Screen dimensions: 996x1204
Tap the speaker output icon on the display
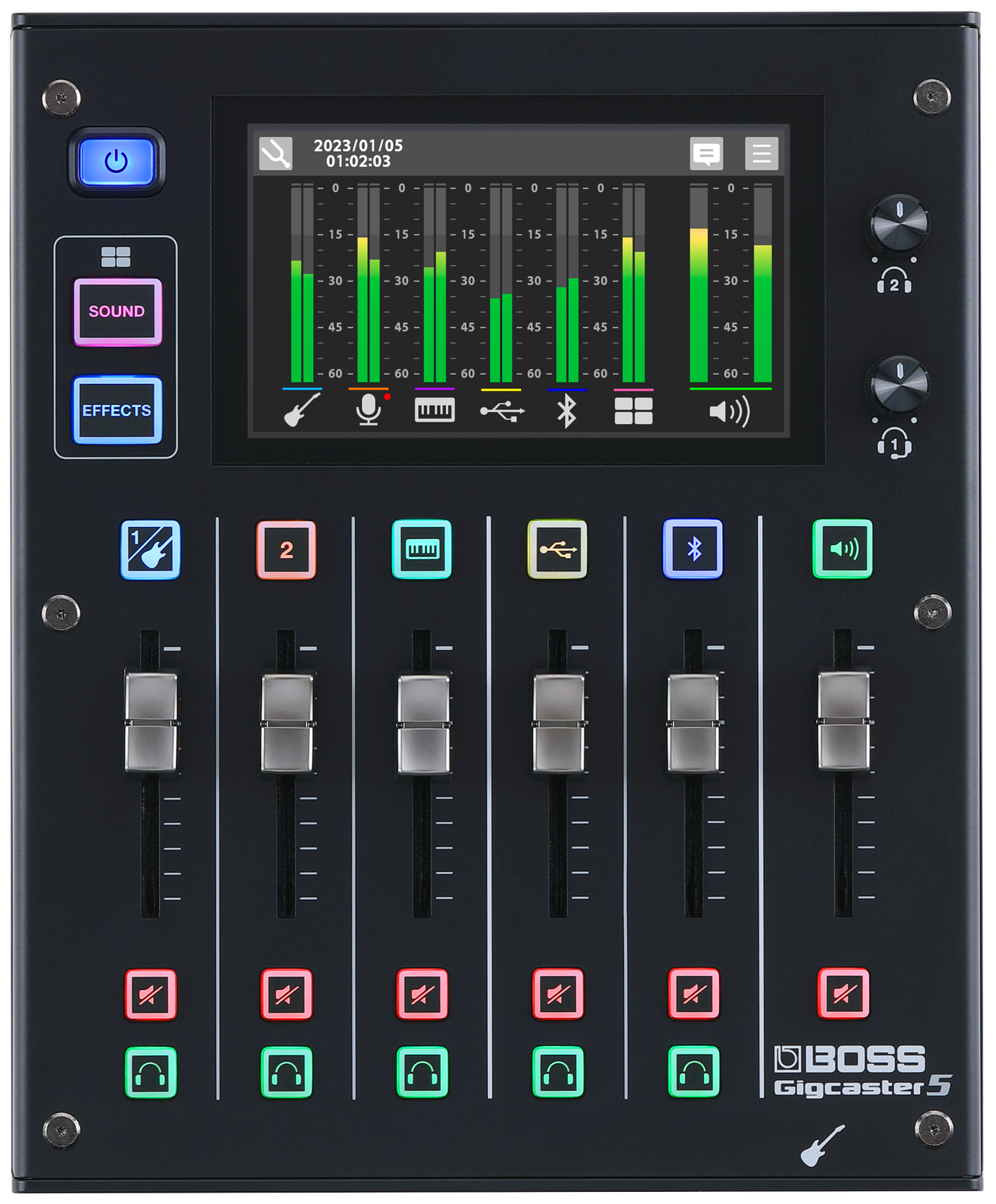[729, 412]
